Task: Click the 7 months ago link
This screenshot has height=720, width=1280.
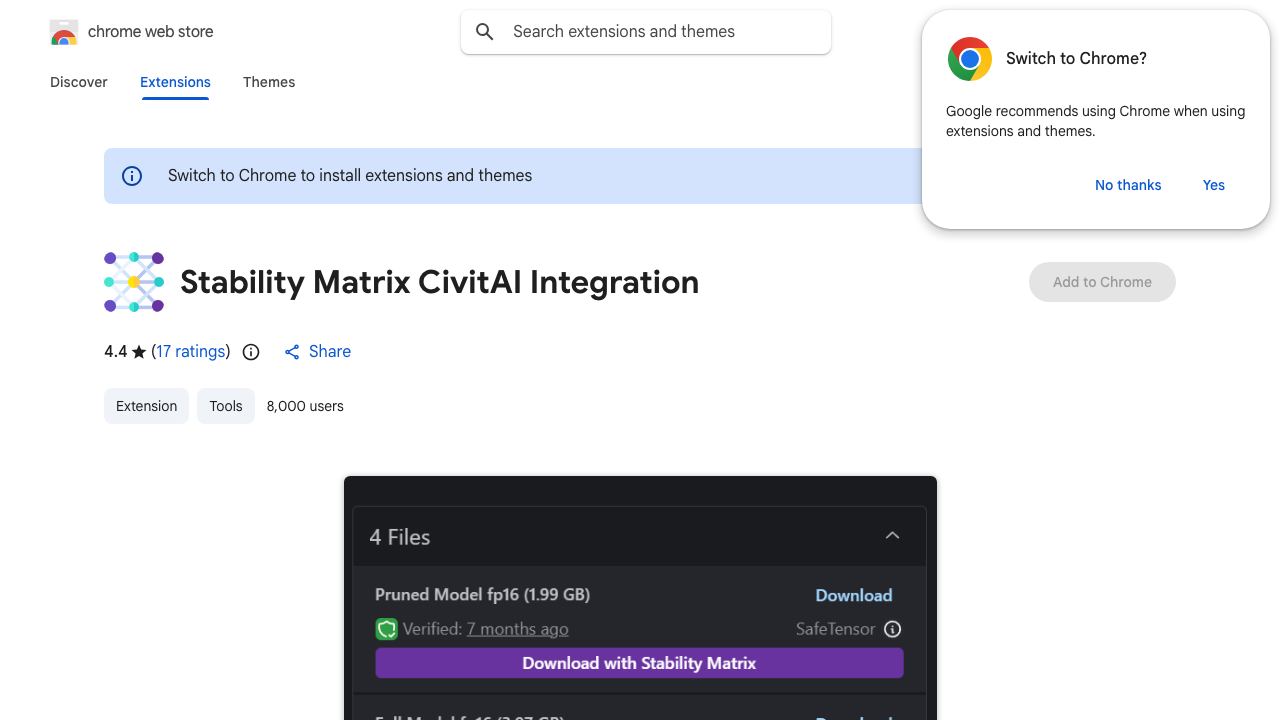Action: click(517, 629)
